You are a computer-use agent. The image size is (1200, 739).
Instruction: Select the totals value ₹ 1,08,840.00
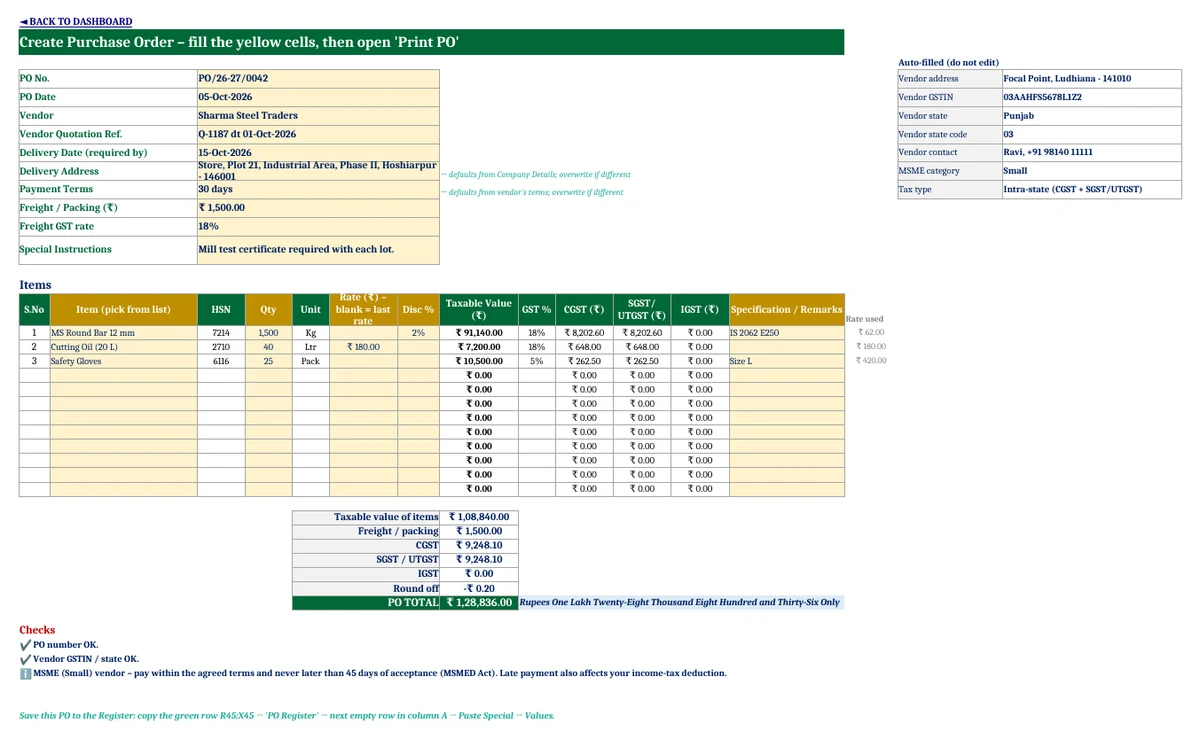point(479,517)
